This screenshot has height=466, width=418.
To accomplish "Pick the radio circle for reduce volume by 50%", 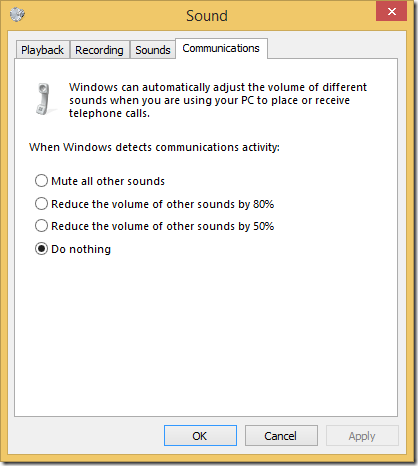I will [x=41, y=226].
